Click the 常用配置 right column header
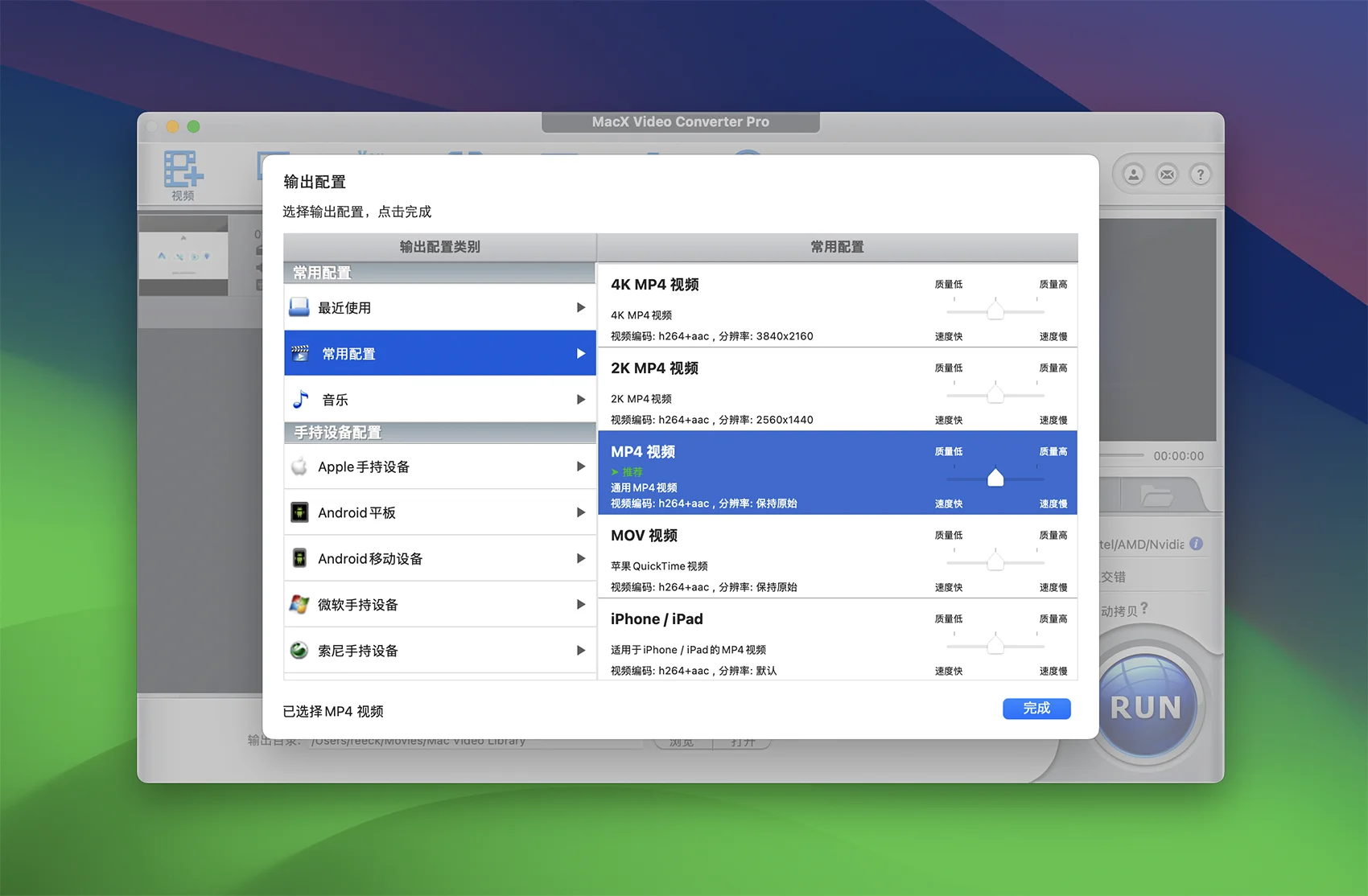Viewport: 1368px width, 896px height. click(x=838, y=247)
